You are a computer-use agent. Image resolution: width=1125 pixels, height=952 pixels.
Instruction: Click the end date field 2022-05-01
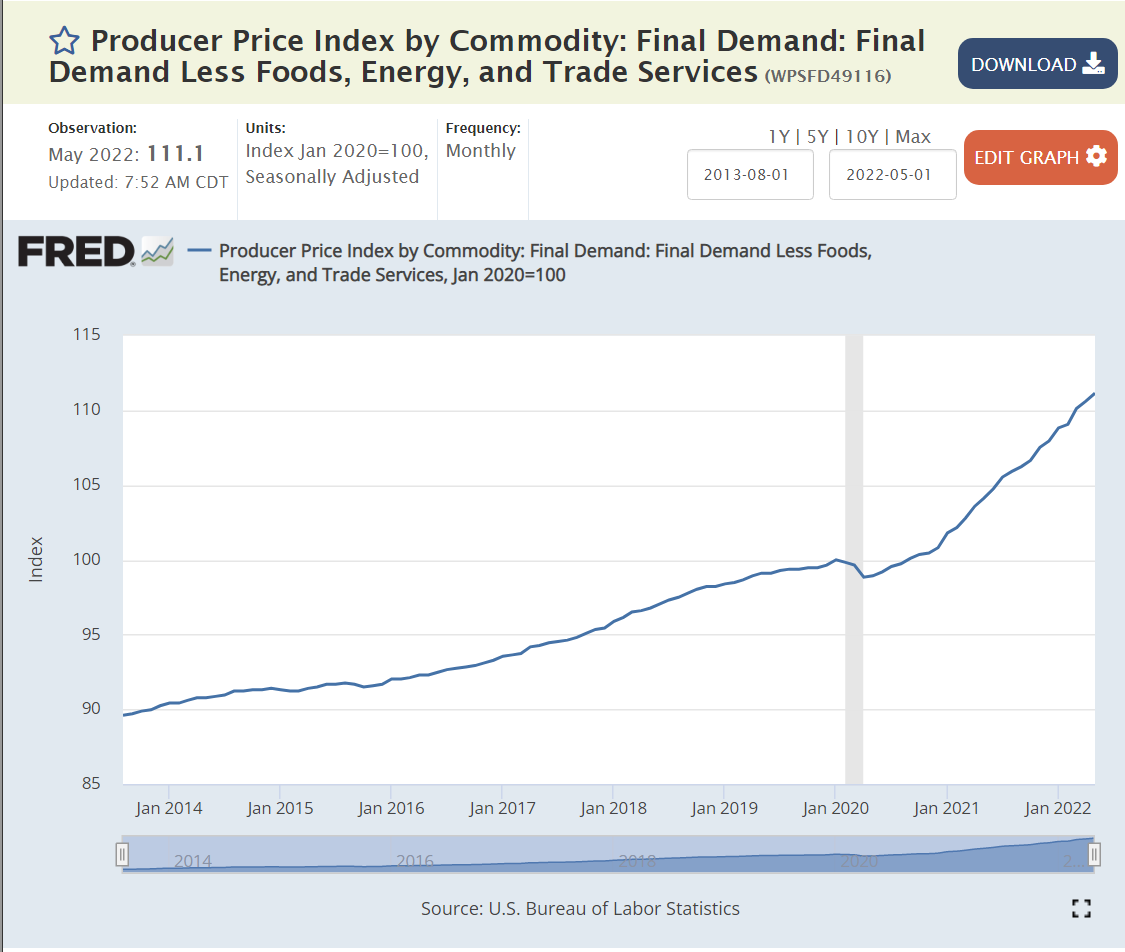click(x=892, y=174)
